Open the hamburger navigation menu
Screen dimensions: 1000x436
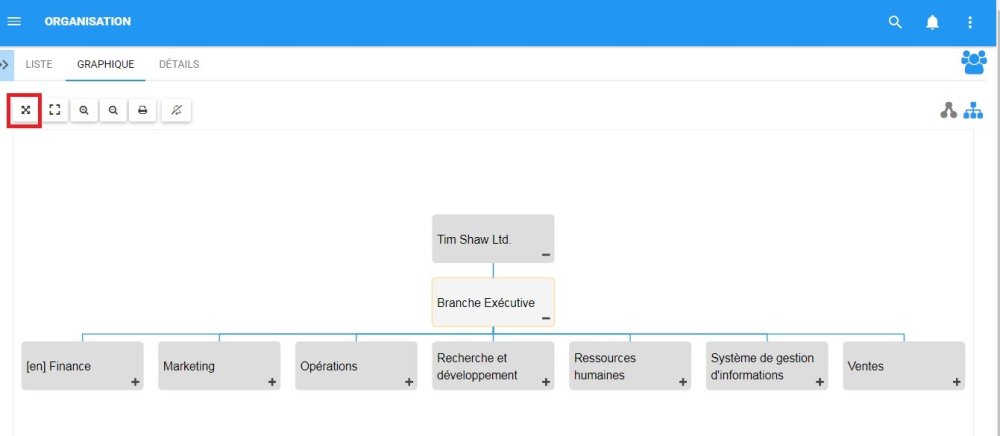(x=14, y=22)
